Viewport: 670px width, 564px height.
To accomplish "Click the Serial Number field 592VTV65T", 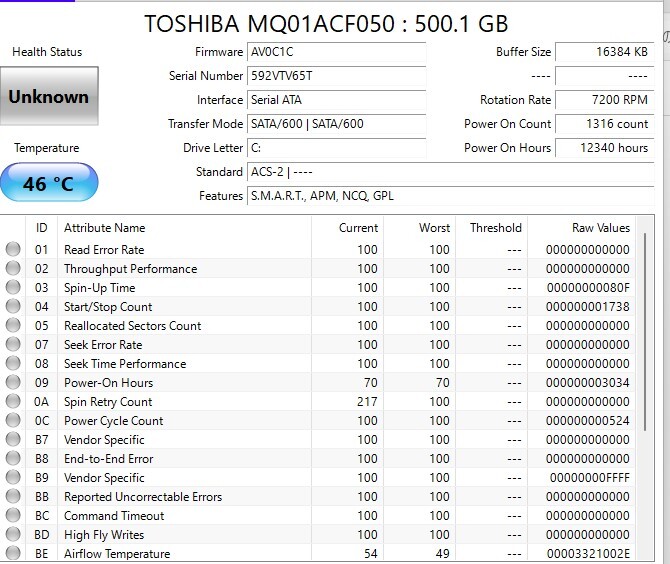I will point(337,76).
